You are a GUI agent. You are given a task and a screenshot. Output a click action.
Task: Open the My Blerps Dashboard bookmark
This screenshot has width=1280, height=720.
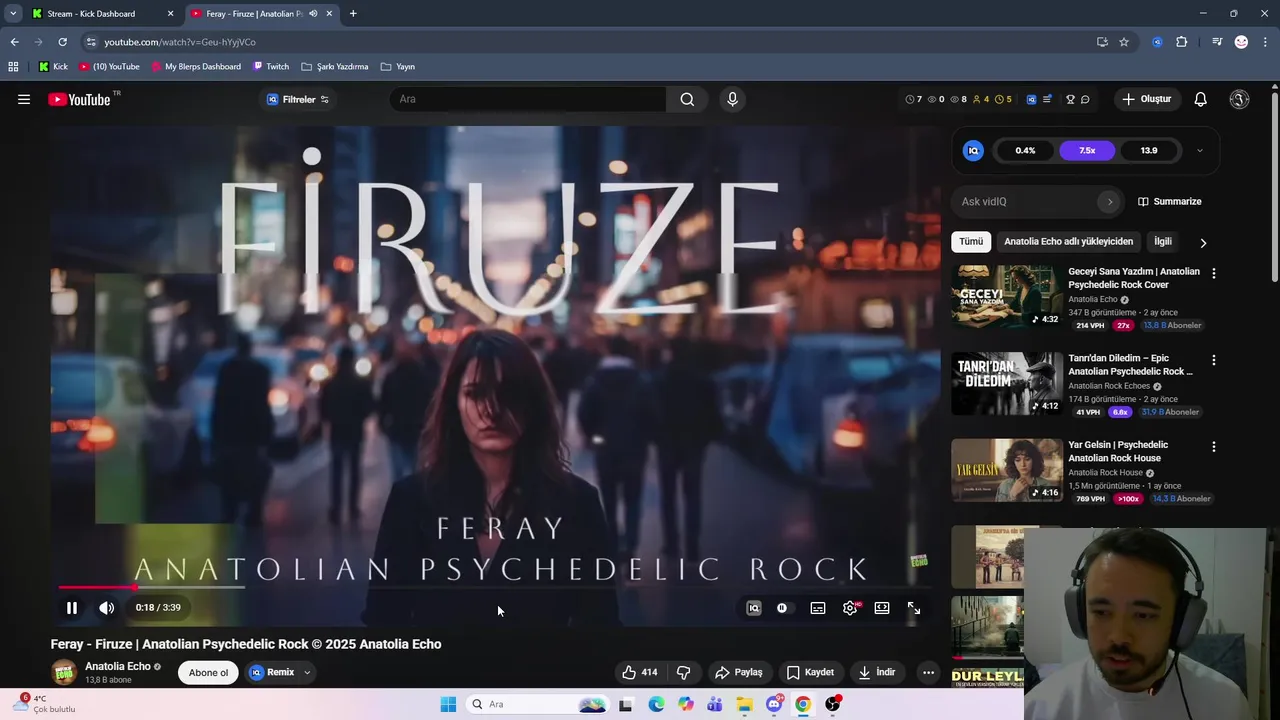[196, 67]
